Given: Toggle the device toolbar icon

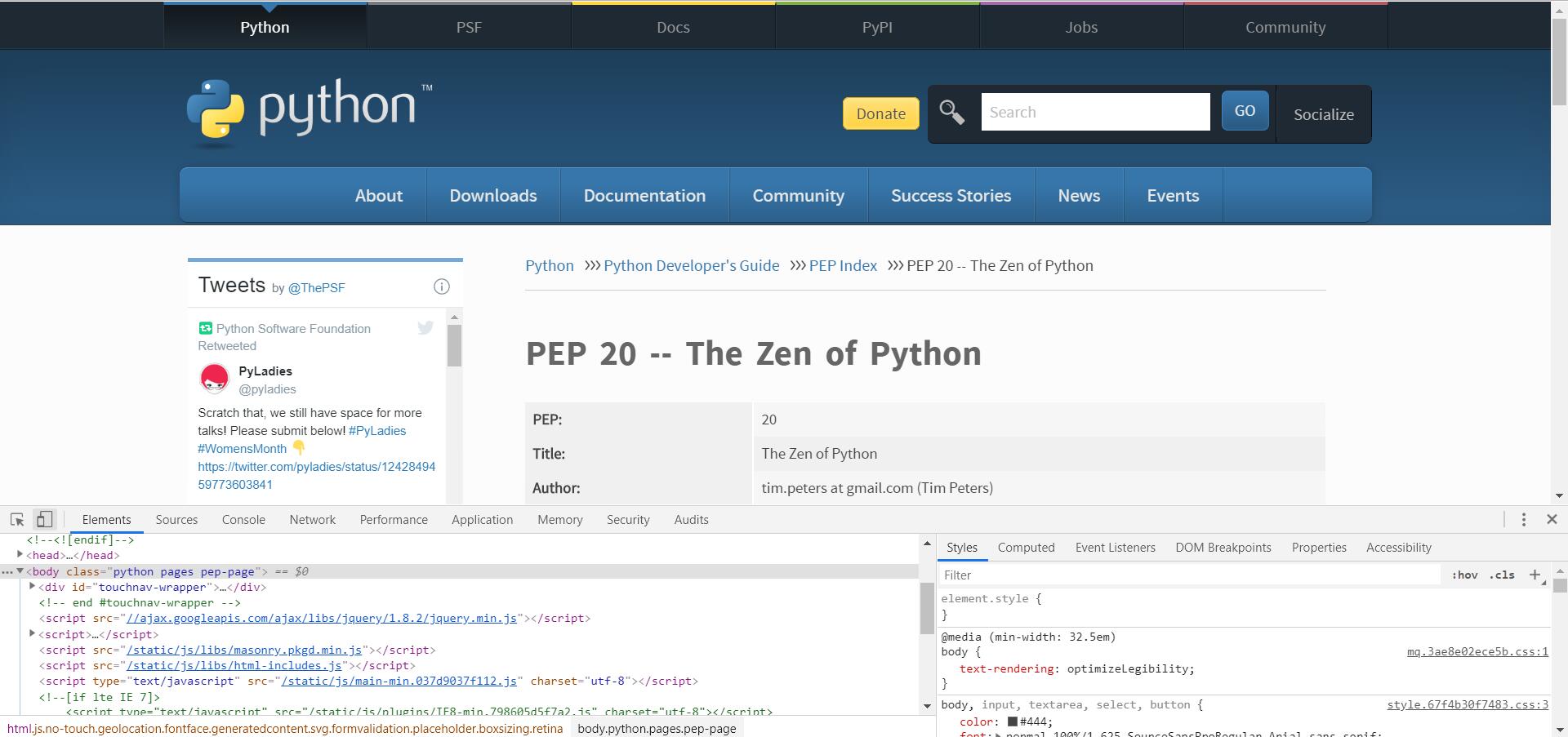Looking at the screenshot, I should [44, 519].
